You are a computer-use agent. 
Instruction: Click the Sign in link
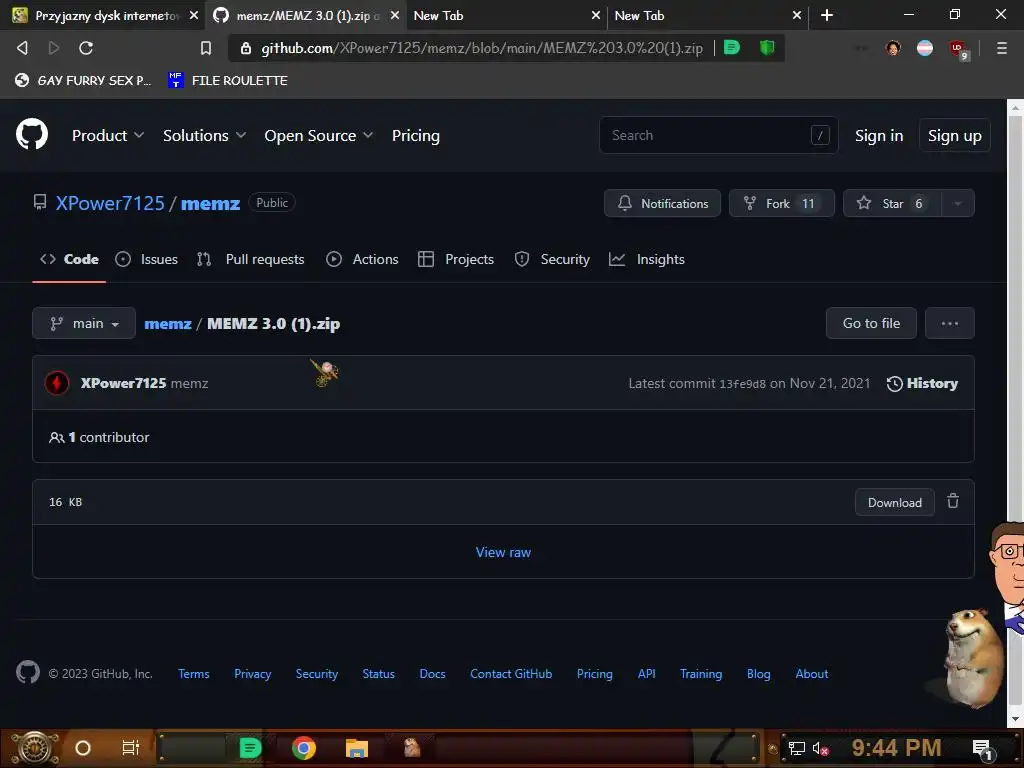coord(879,135)
